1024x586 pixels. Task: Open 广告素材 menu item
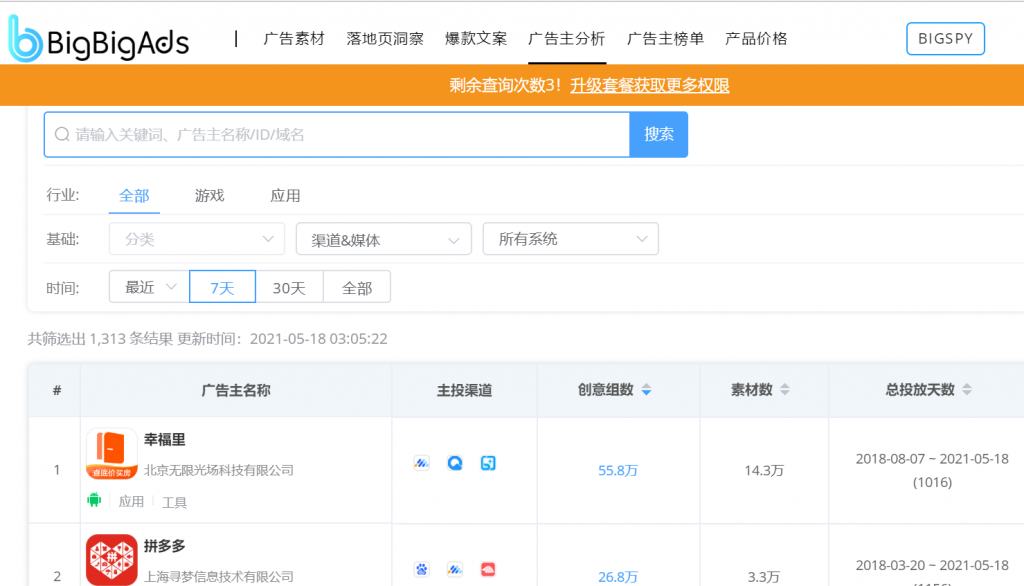click(x=294, y=39)
